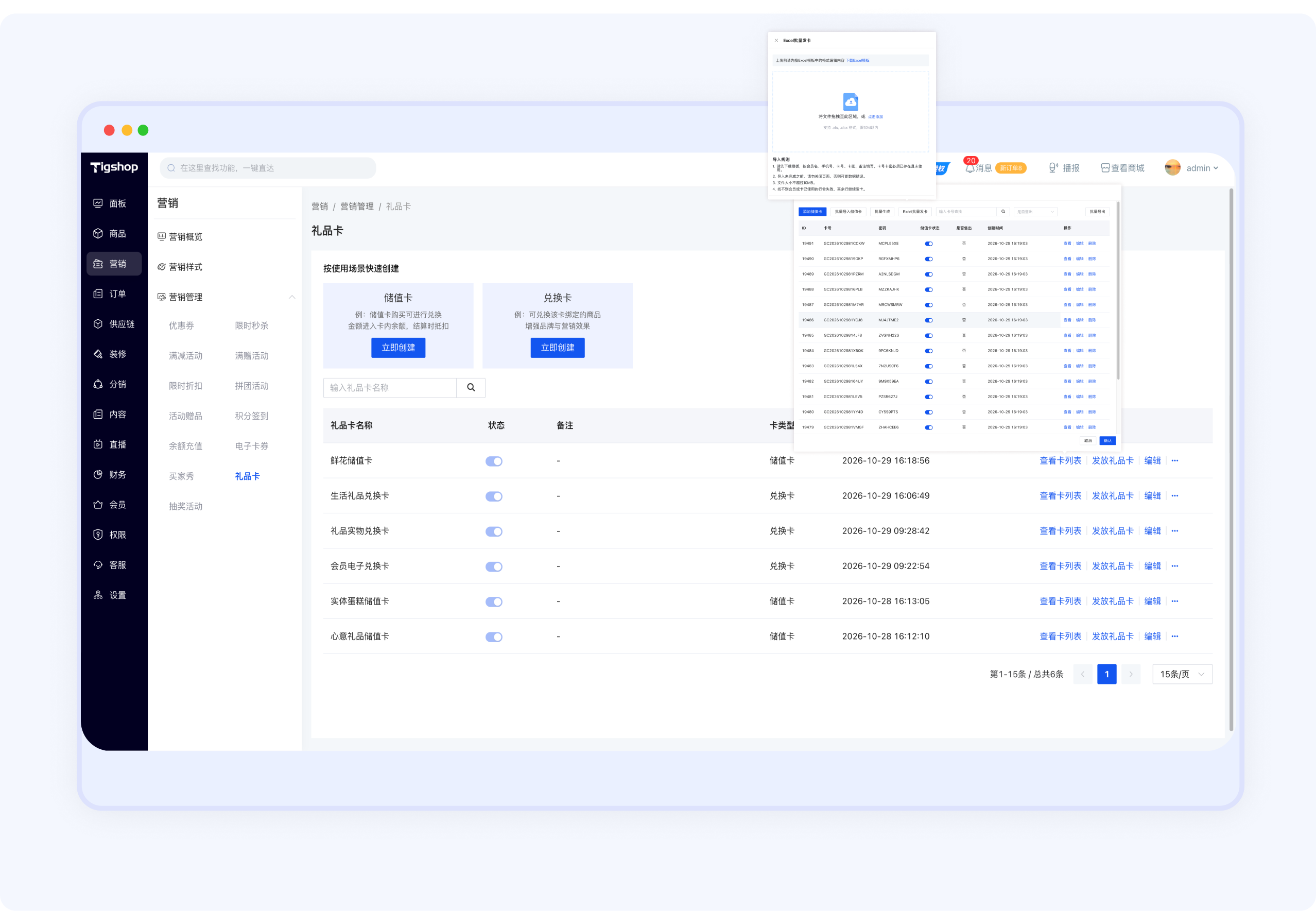Select the 订单 orders sidebar icon

click(98, 294)
